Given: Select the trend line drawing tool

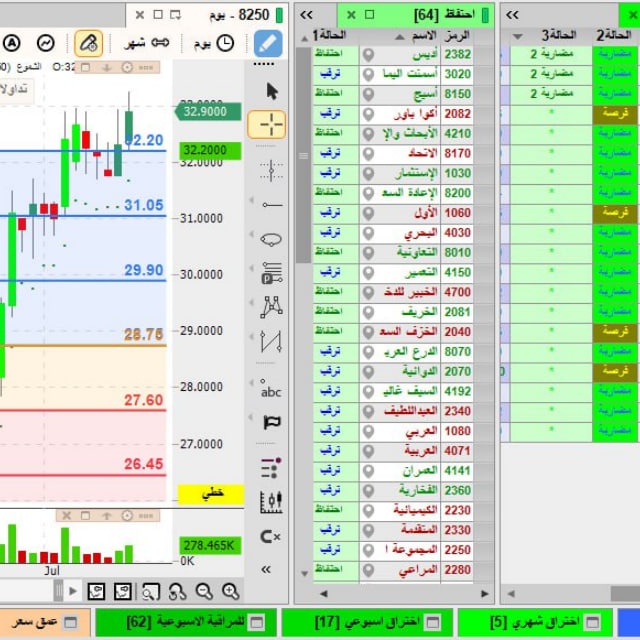Looking at the screenshot, I should tap(272, 204).
